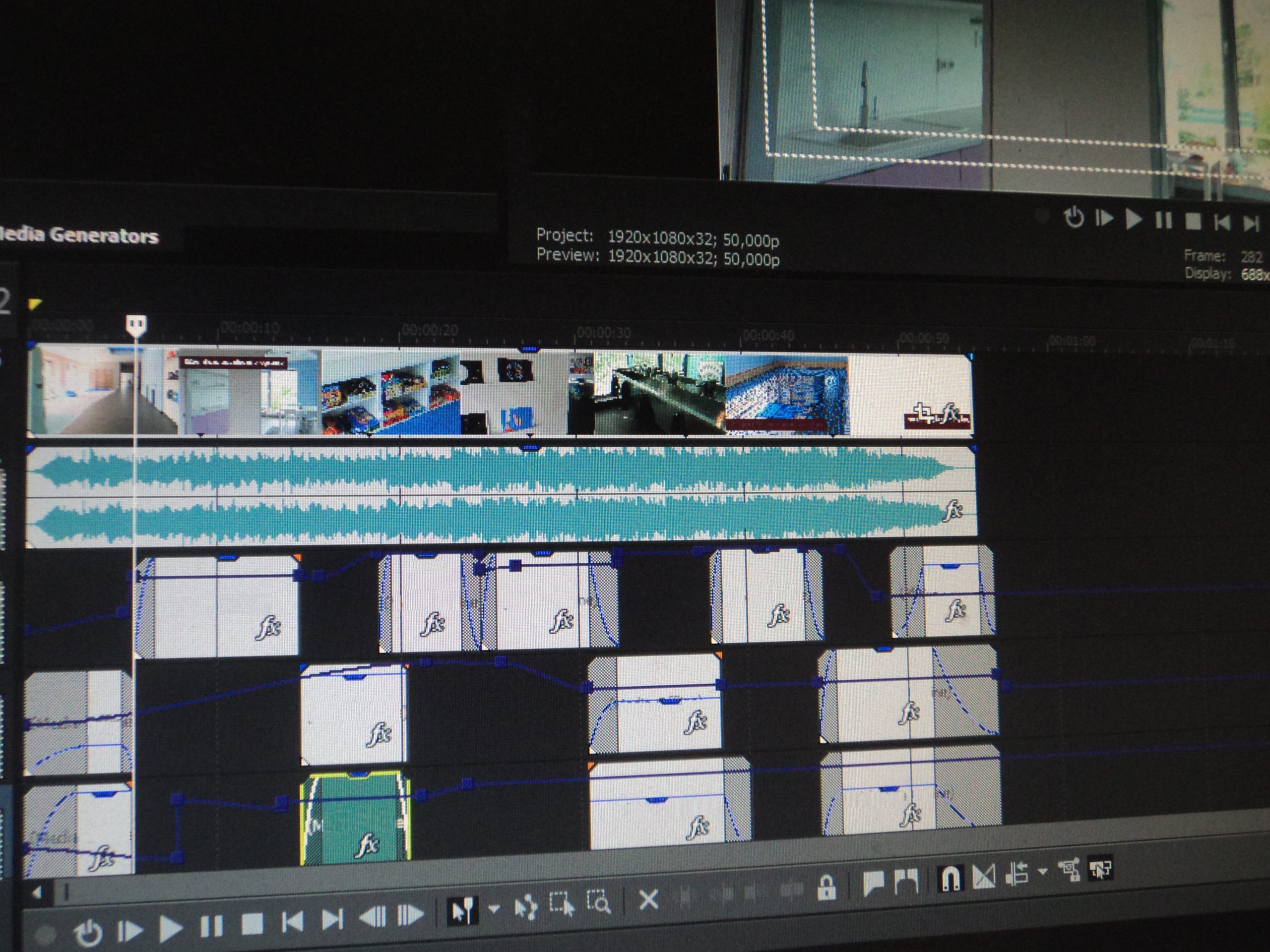Step to the previous frame

pyautogui.click(x=372, y=918)
